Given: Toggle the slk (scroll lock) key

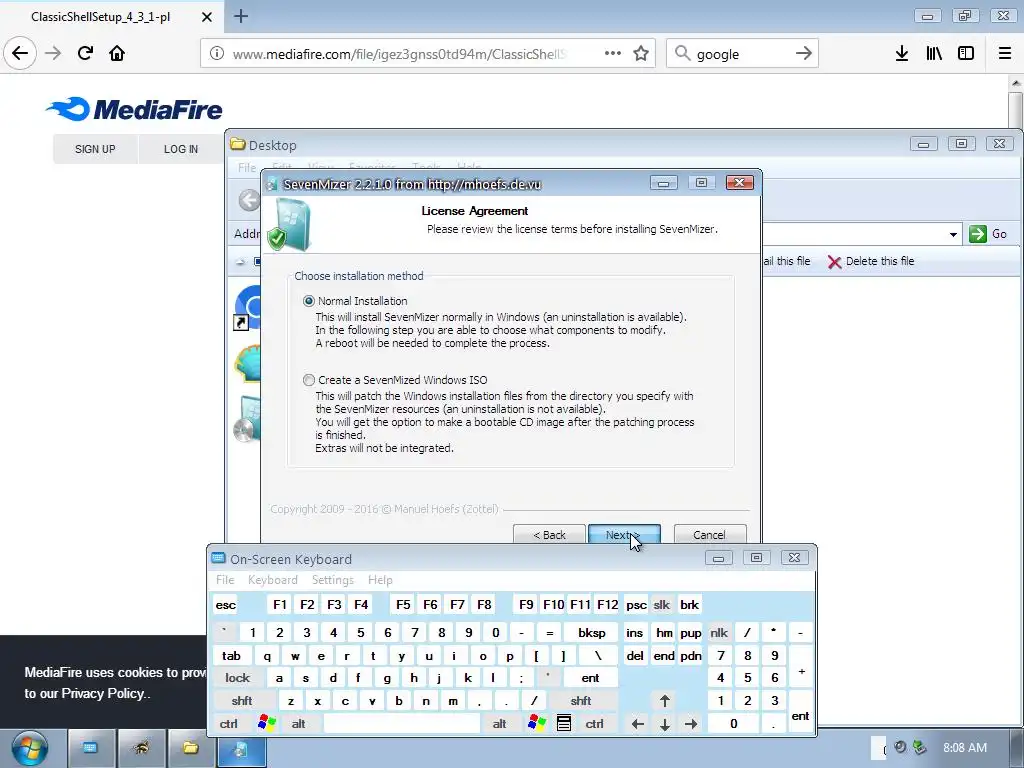Looking at the screenshot, I should [x=662, y=605].
